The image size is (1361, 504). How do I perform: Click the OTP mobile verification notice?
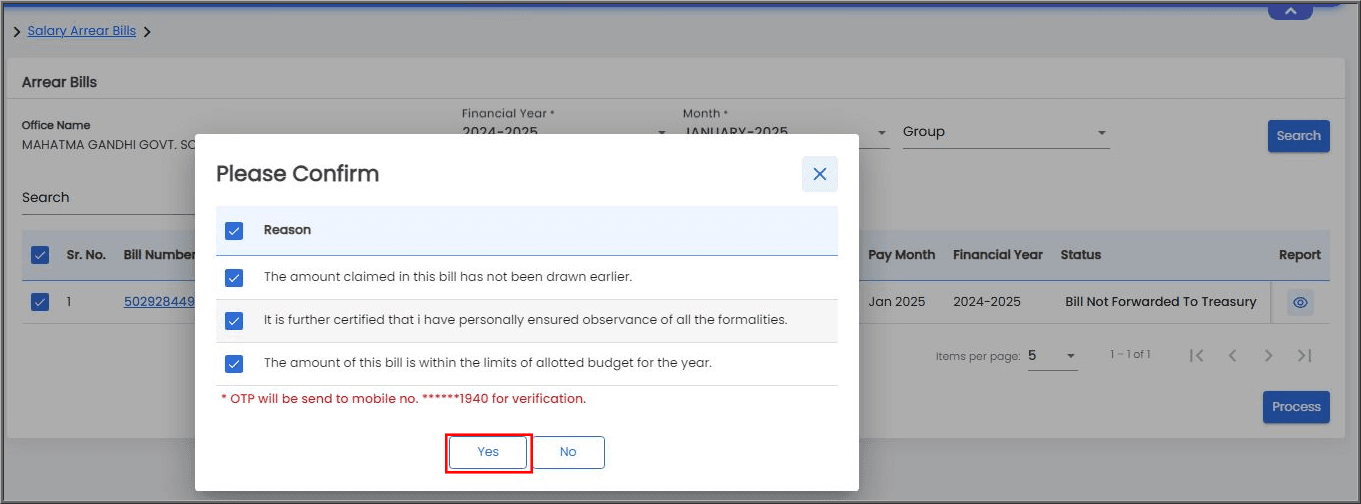[403, 398]
